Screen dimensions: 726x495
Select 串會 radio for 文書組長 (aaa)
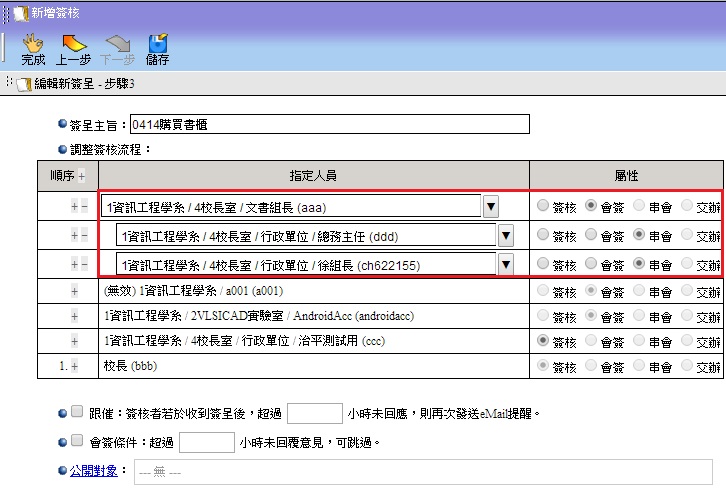click(639, 205)
